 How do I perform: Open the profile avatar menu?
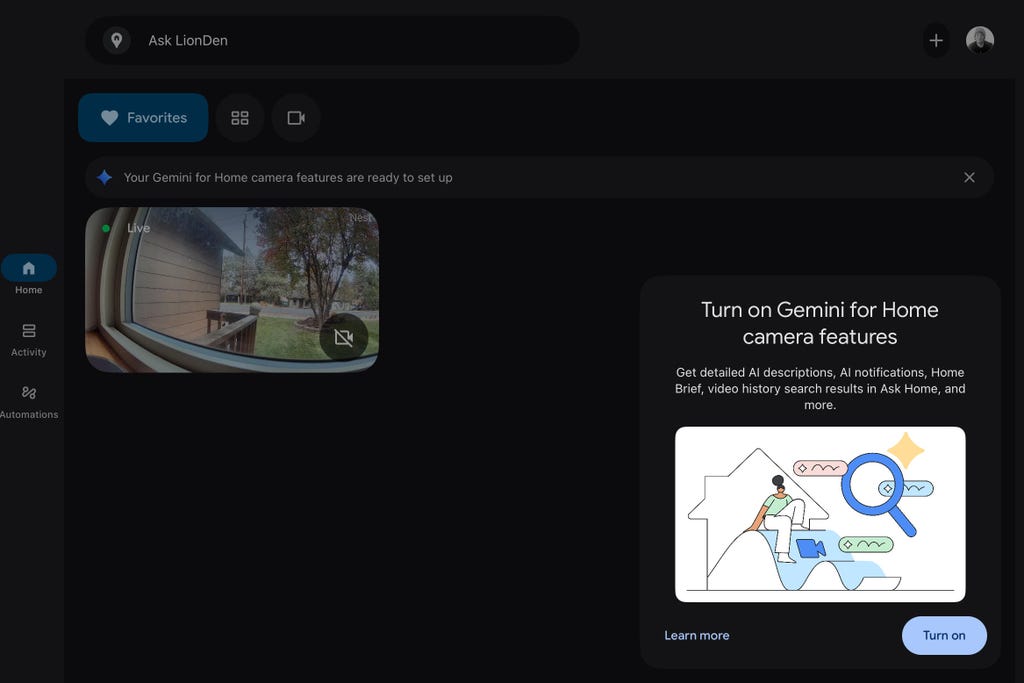click(x=979, y=41)
